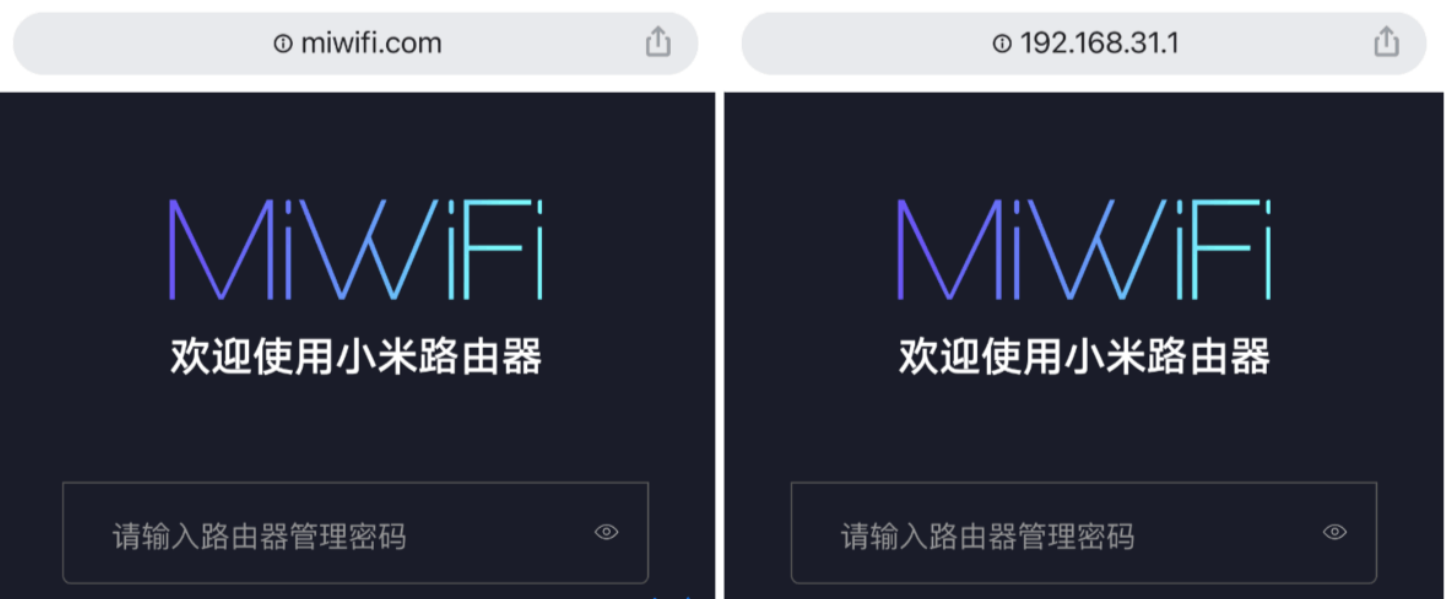The height and width of the screenshot is (599, 1445).
Task: Show password with left page's eye icon
Action: (x=606, y=532)
